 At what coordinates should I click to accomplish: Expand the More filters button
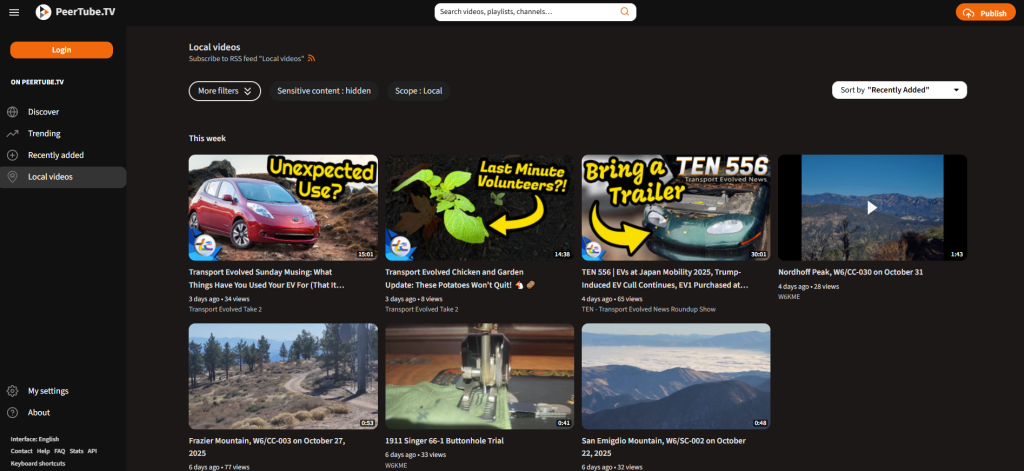[x=225, y=91]
